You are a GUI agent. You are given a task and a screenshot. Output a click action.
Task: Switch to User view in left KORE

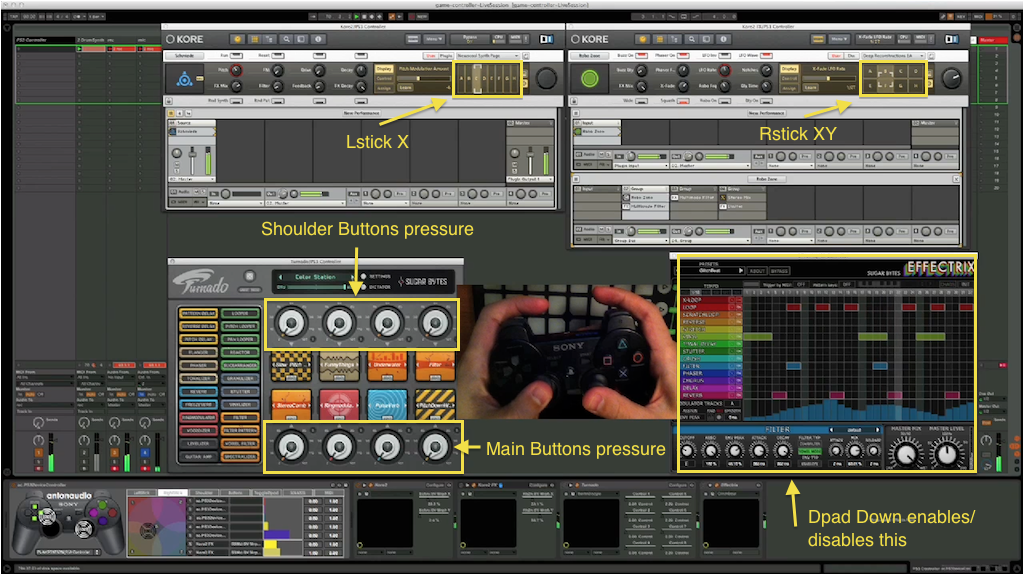[x=431, y=56]
